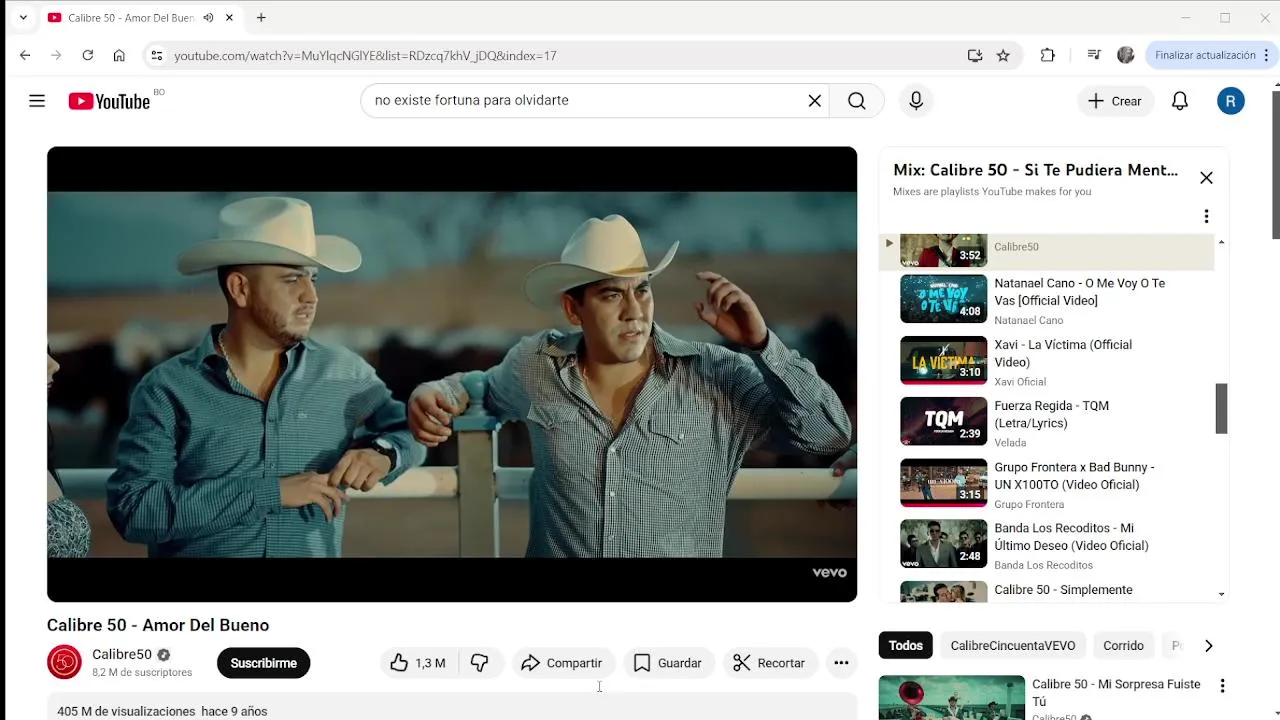Open the Calibre50 channel name link
Viewport: 1280px width, 720px height.
tap(122, 655)
